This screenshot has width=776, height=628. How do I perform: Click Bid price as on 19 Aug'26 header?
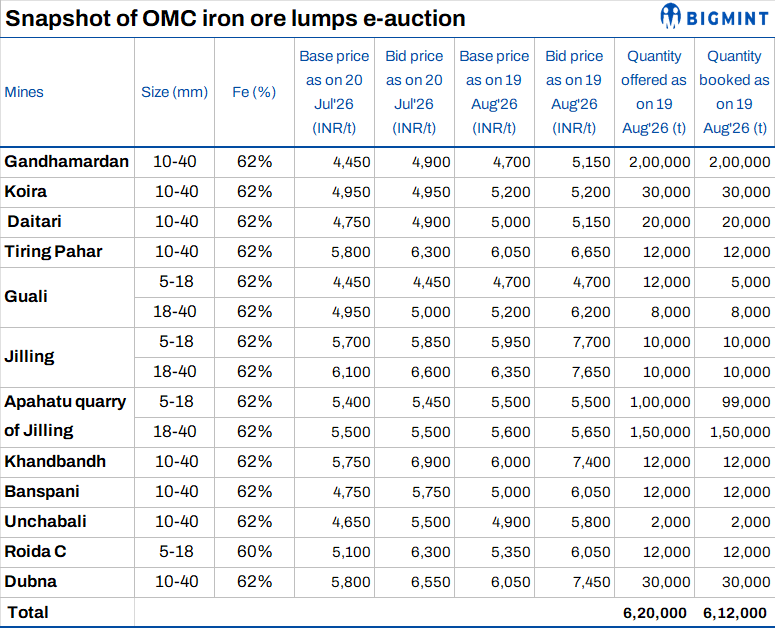click(574, 92)
